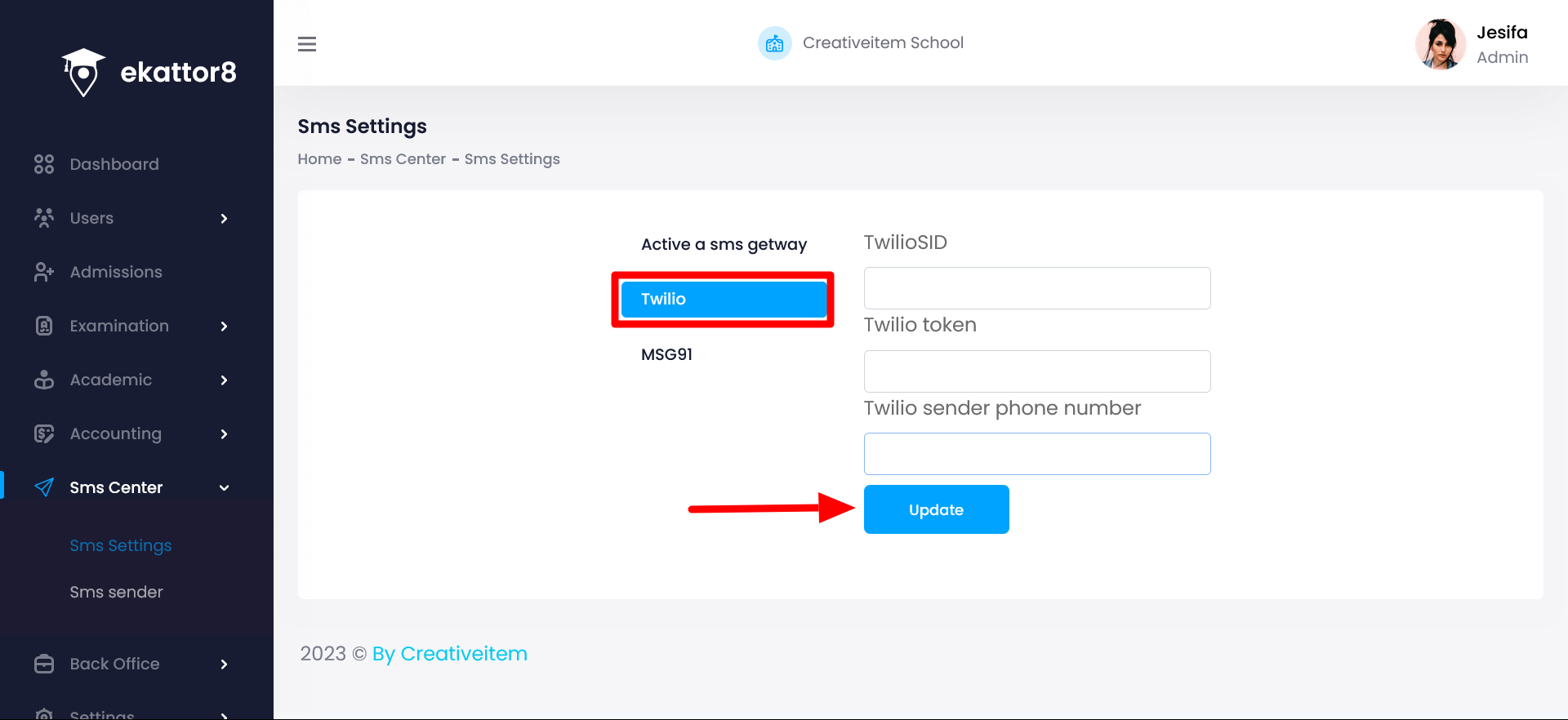The image size is (1568, 720).
Task: Open Sms sender in the sidebar
Action: point(116,592)
